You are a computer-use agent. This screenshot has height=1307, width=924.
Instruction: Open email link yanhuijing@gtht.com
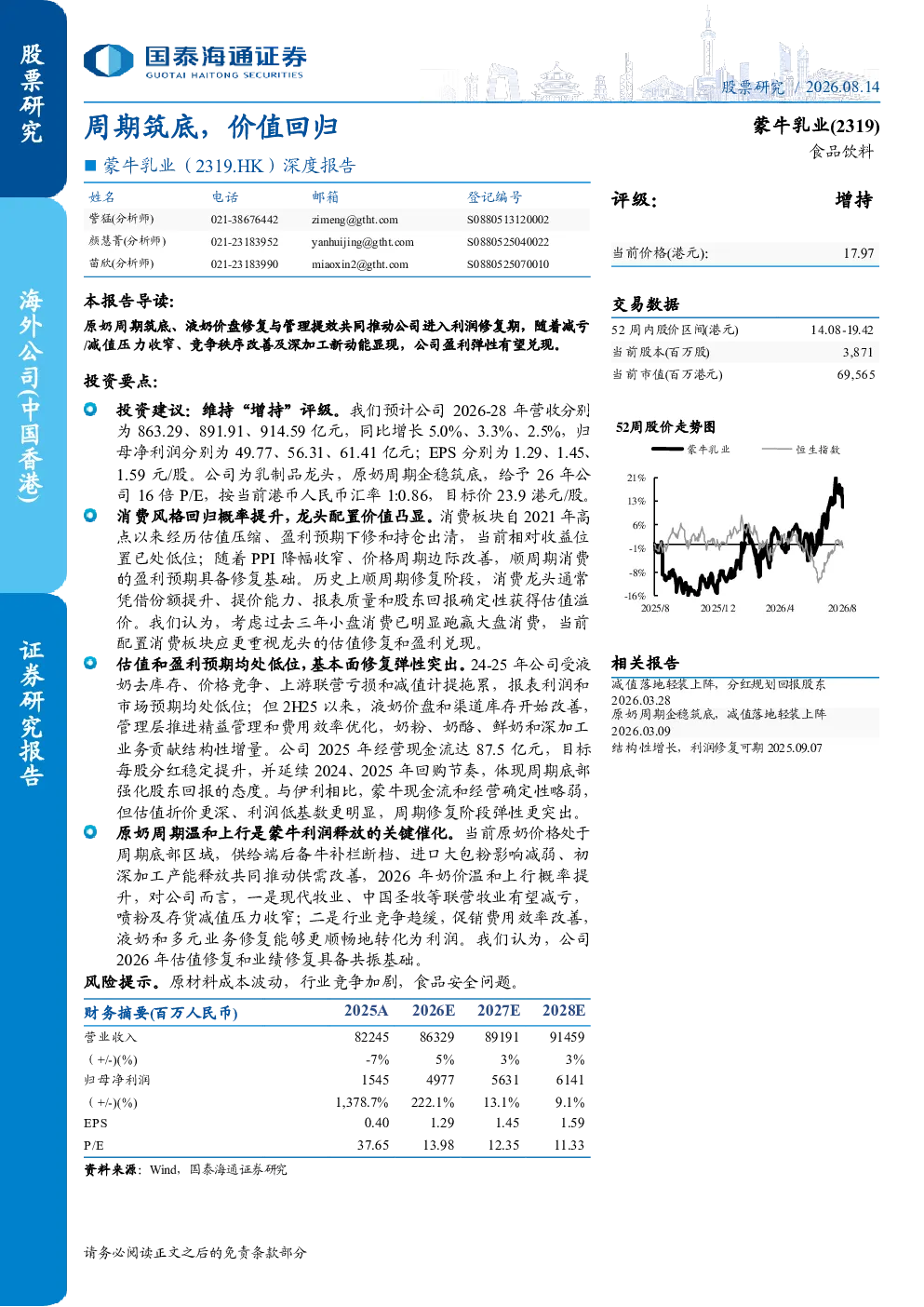(363, 242)
